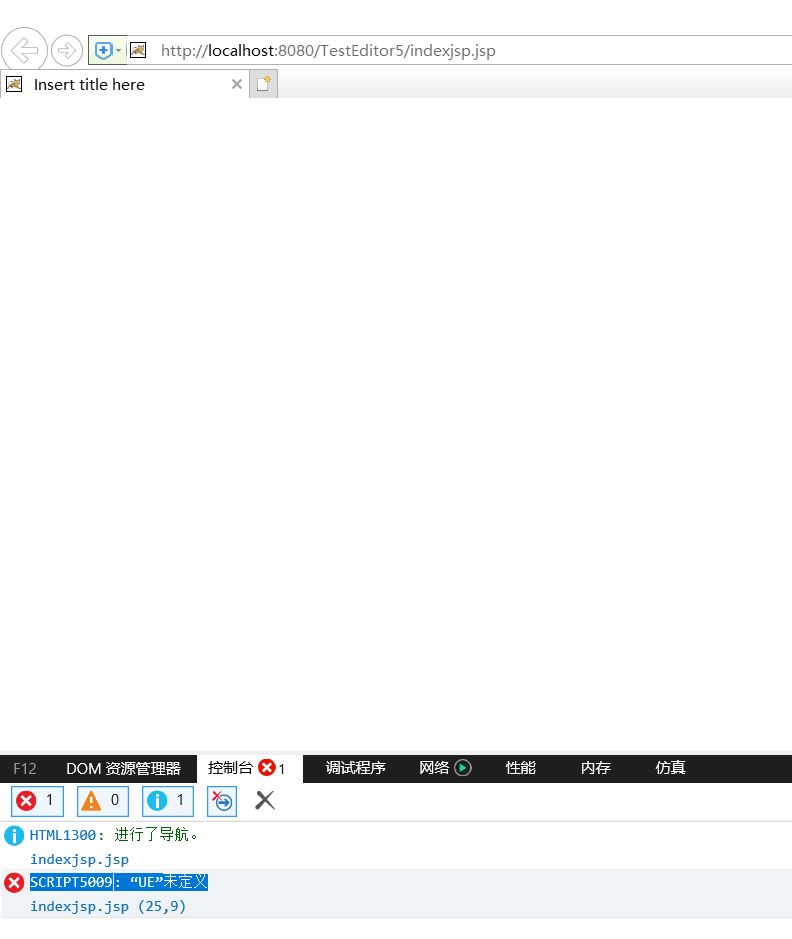Switch to the 控制台 console tab
Screen dimensions: 792x939
[250, 768]
